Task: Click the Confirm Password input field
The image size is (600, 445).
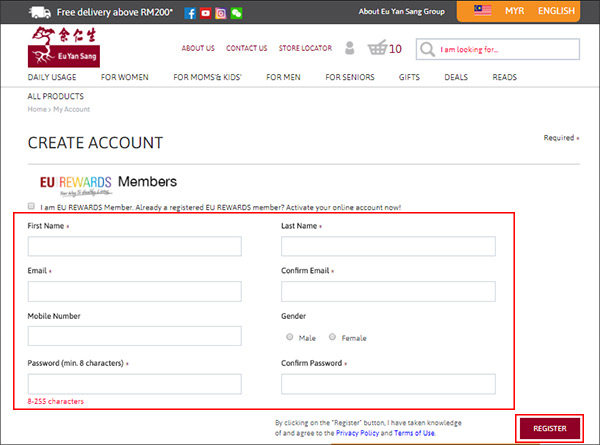Action: [x=388, y=384]
